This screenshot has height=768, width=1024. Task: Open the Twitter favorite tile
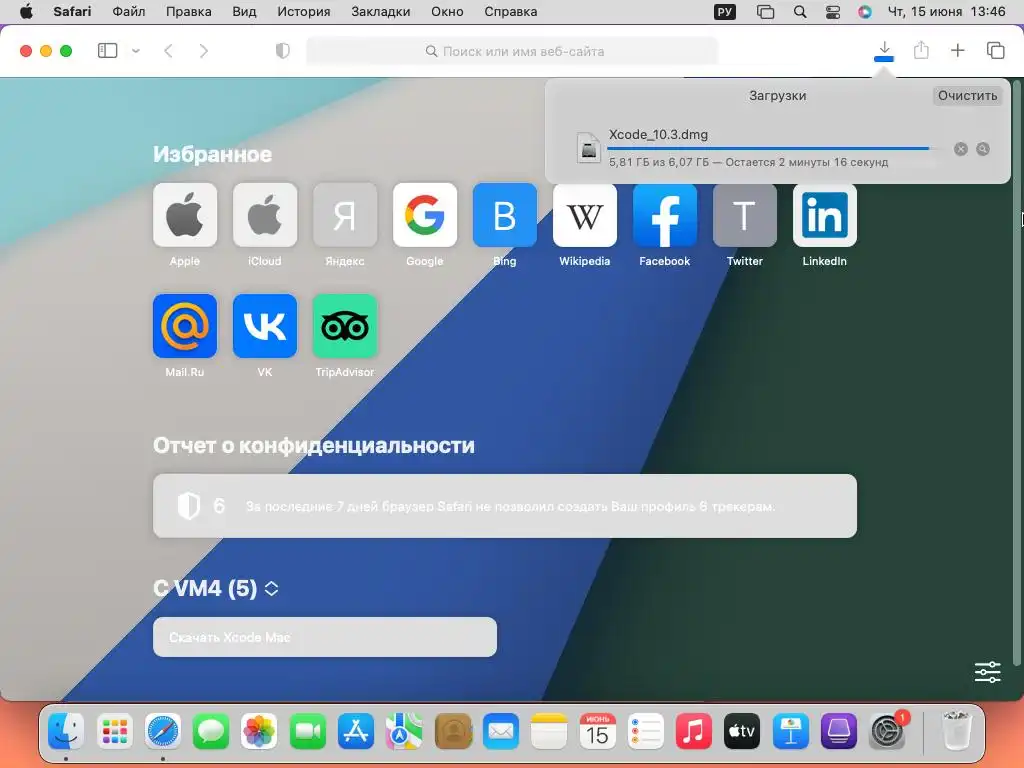click(744, 215)
